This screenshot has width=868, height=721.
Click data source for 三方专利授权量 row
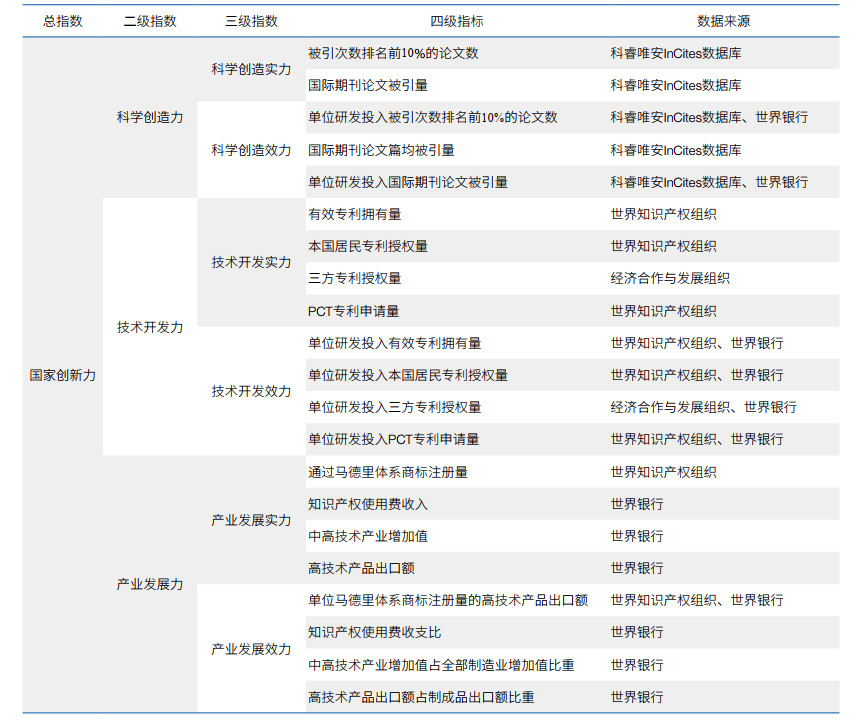click(670, 279)
